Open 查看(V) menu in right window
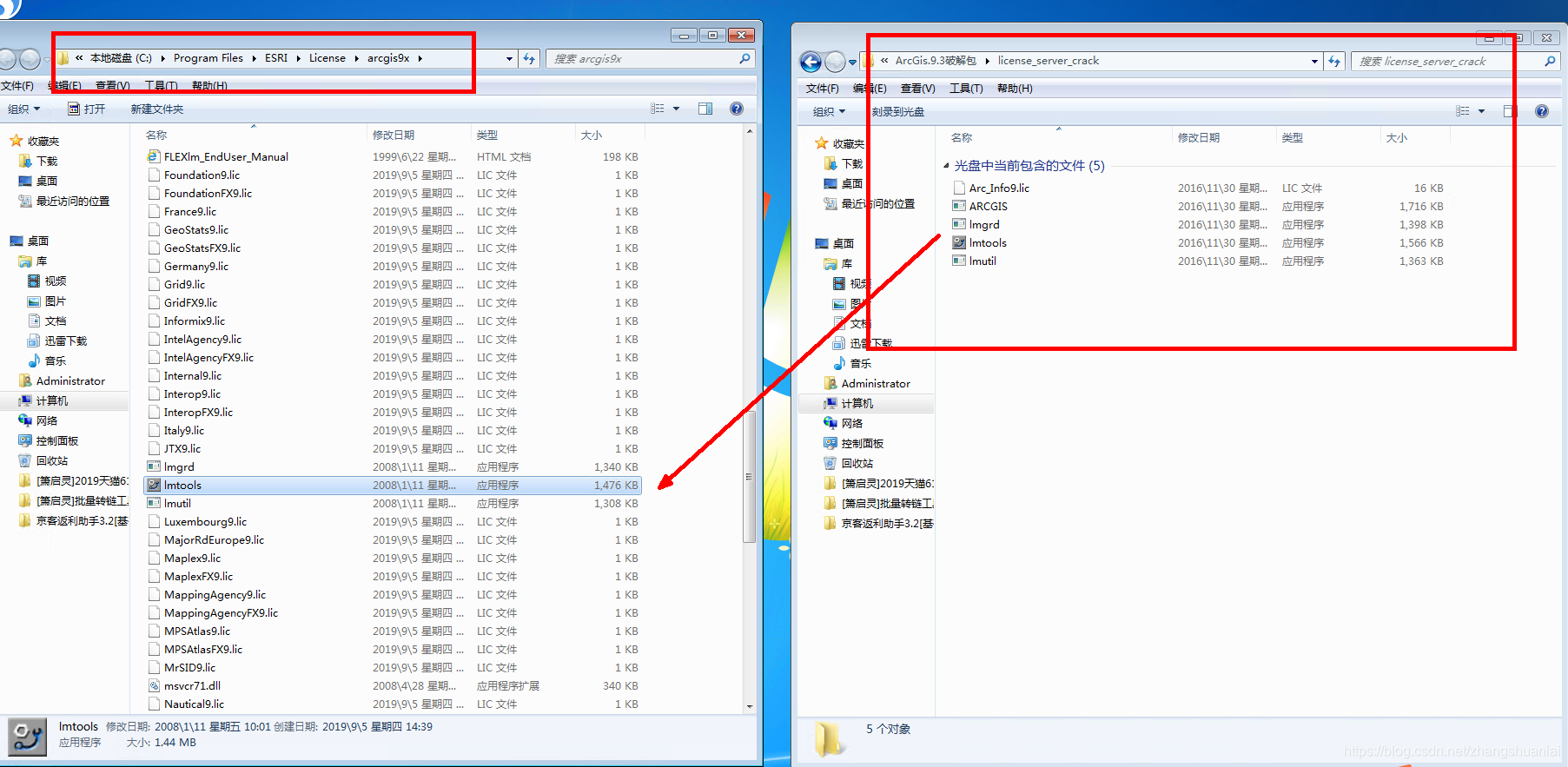This screenshot has height=767, width=1568. pyautogui.click(x=917, y=88)
